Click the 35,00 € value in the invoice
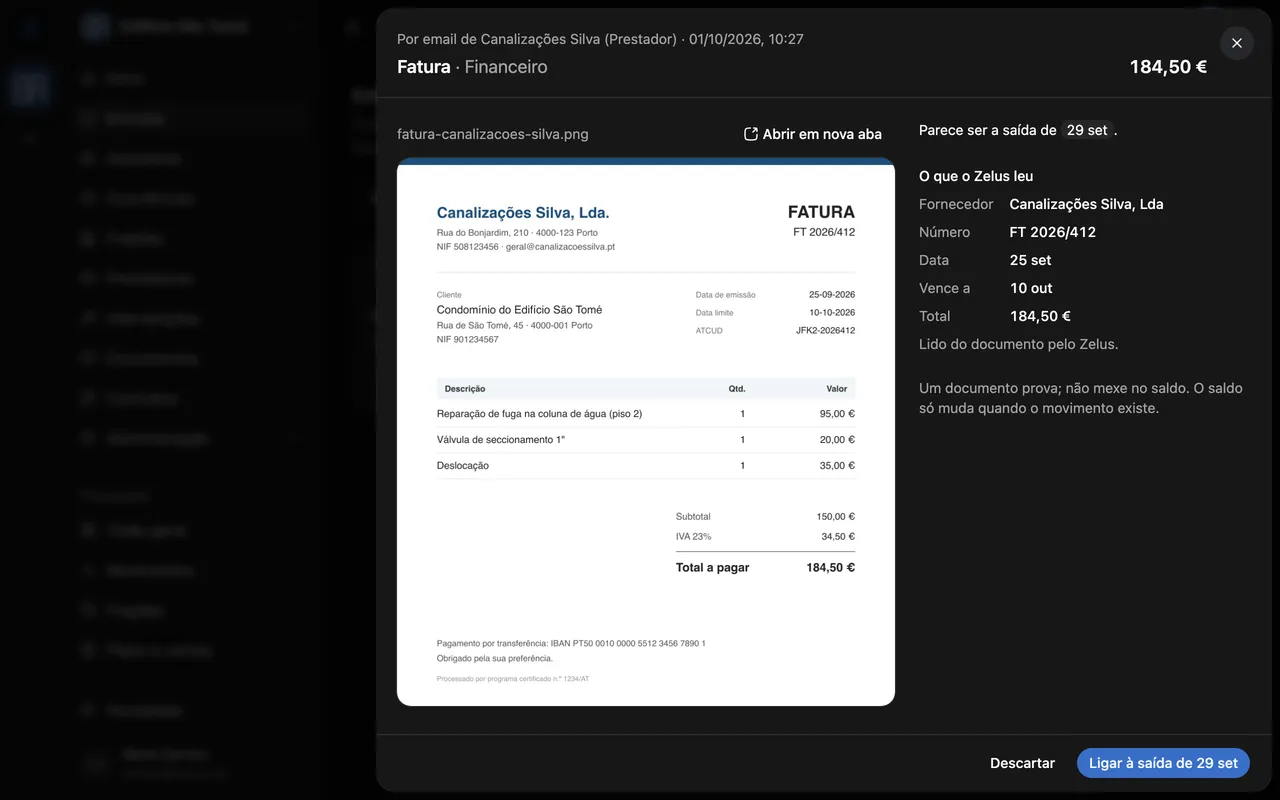Image resolution: width=1280 pixels, height=800 pixels. [x=837, y=466]
